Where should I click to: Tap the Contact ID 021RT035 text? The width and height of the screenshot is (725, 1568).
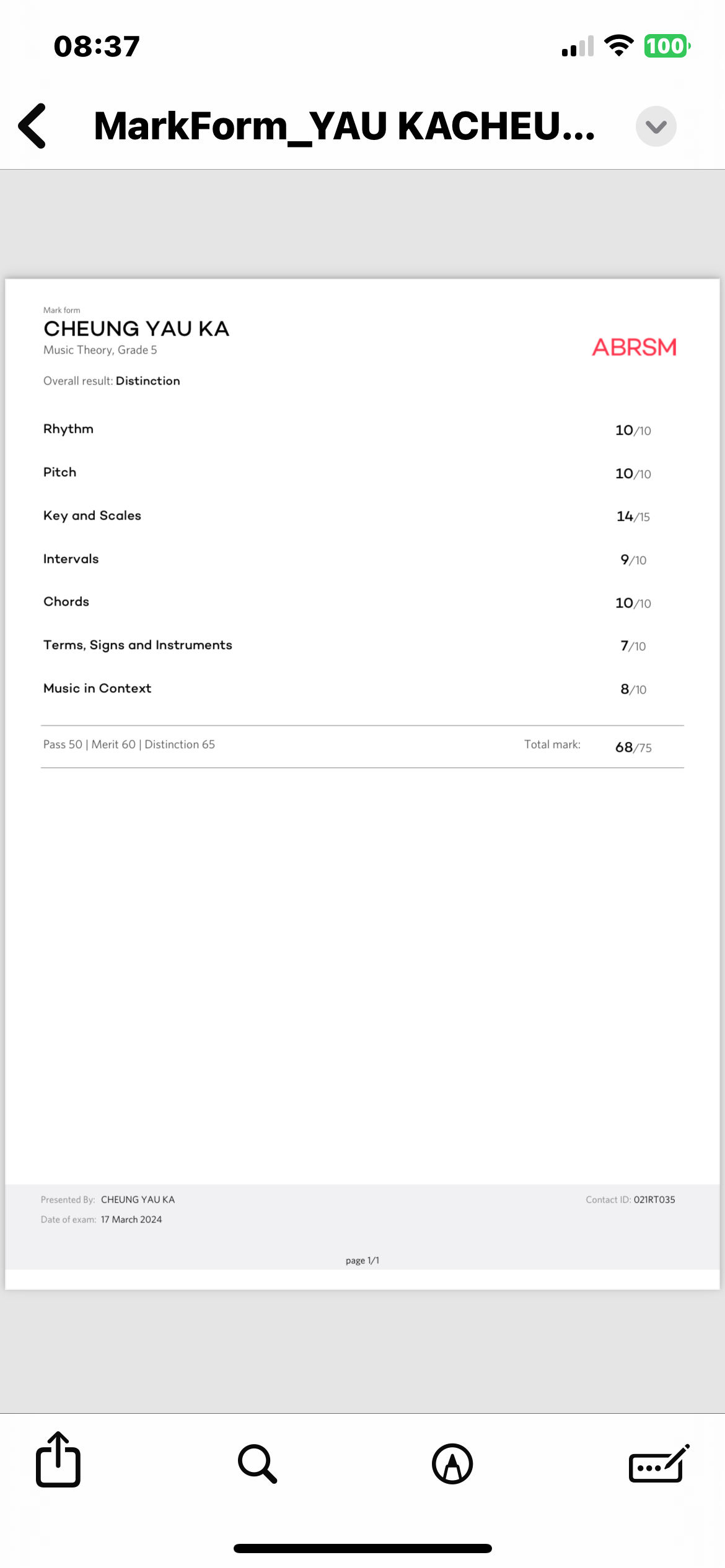pyautogui.click(x=654, y=1200)
